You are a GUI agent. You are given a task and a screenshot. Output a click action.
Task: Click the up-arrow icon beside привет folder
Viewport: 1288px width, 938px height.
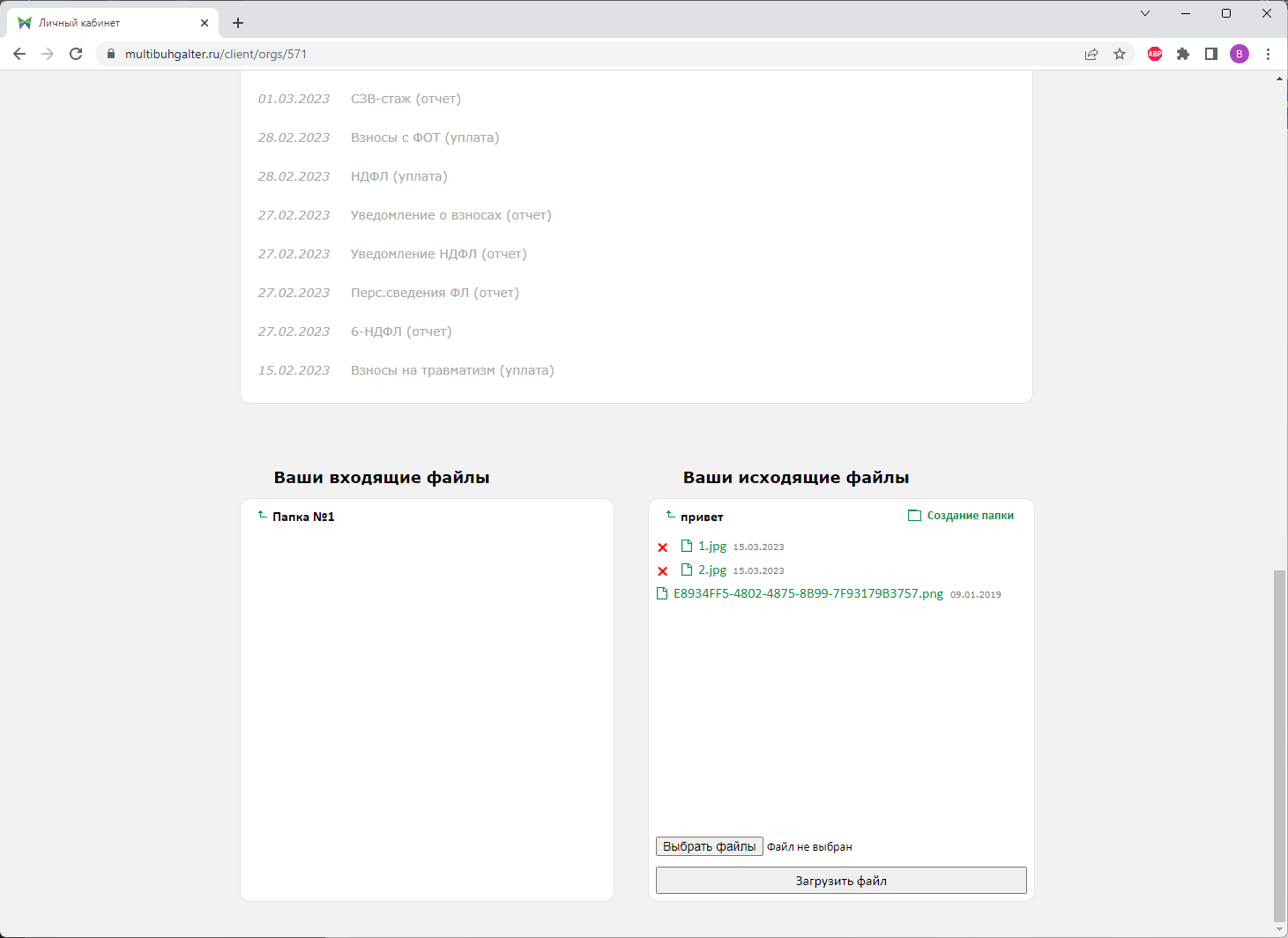(670, 515)
